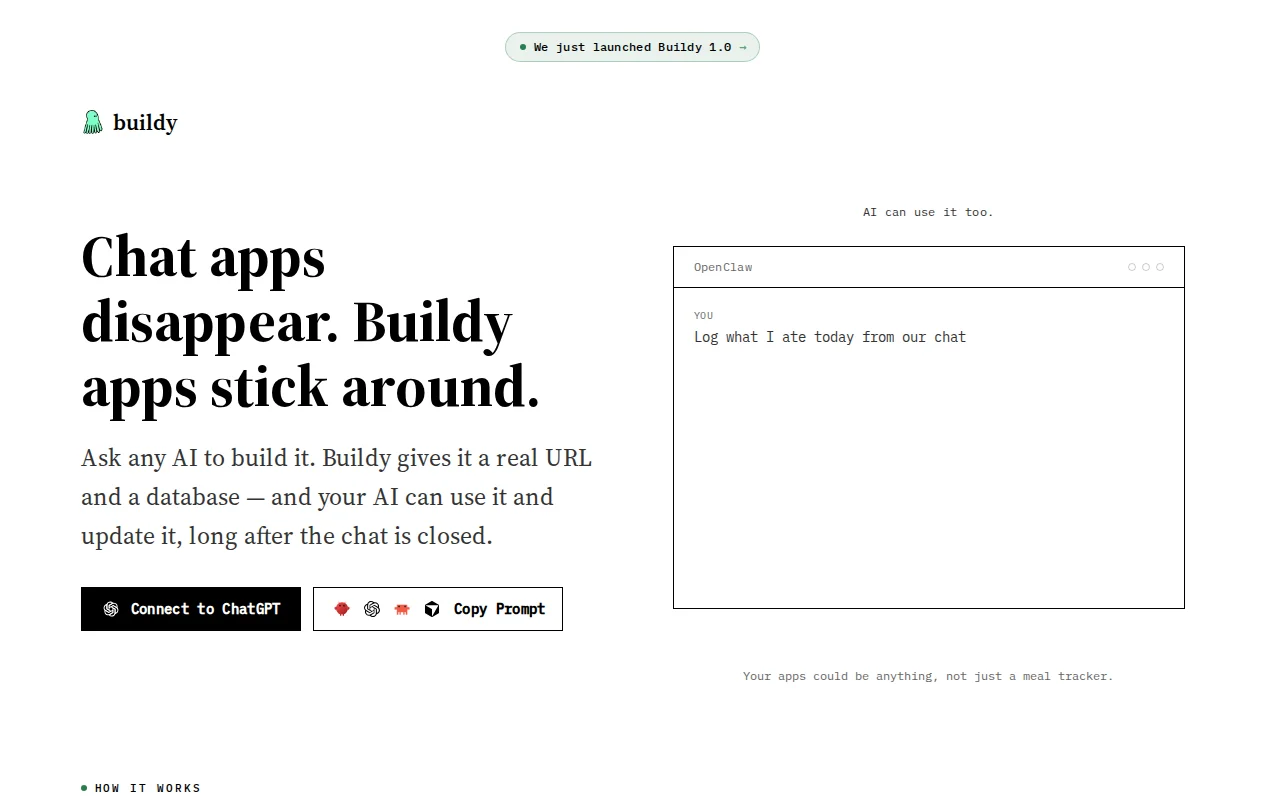The image size is (1280, 800).
Task: Click the buildy squid logo icon
Action: [92, 123]
